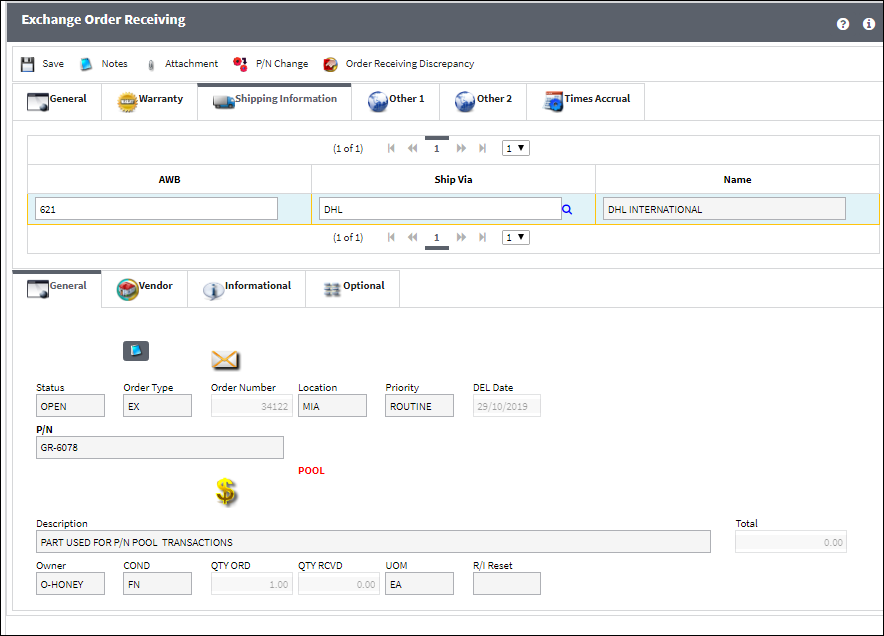This screenshot has width=884, height=636.
Task: Switch to the upper General tab
Action: 57,101
